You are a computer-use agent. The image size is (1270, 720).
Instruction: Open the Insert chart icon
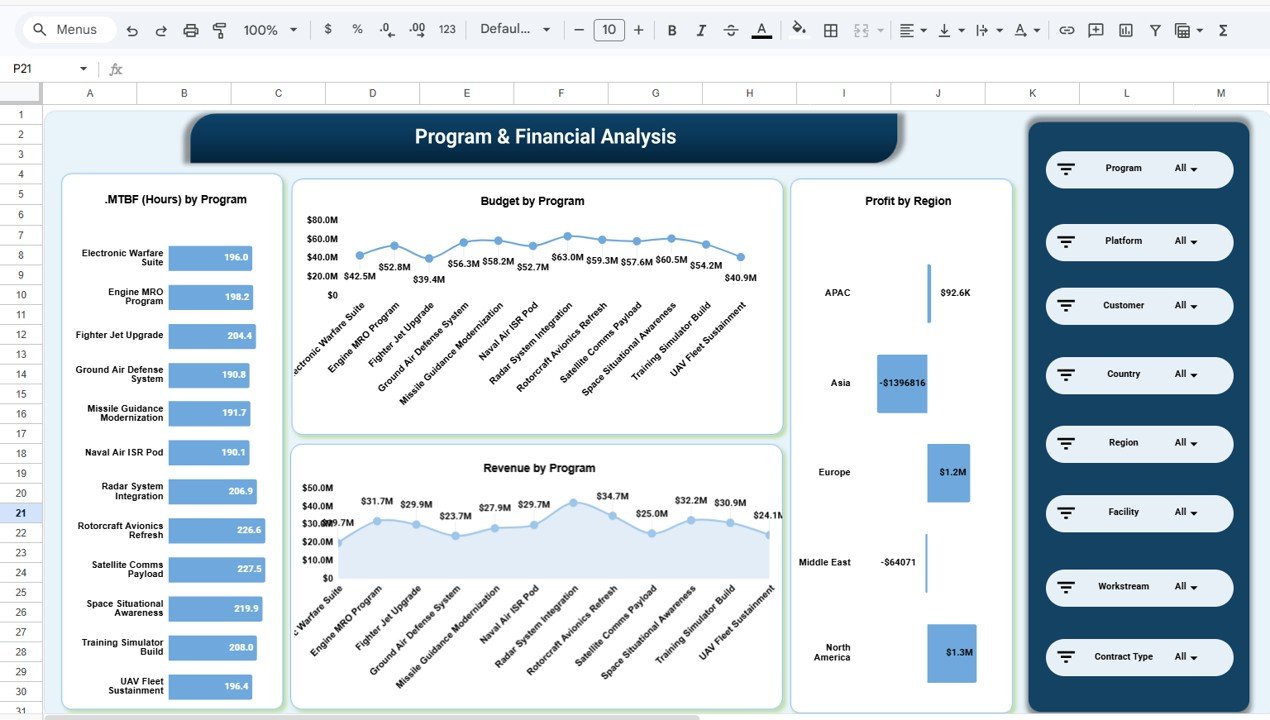pos(1125,29)
